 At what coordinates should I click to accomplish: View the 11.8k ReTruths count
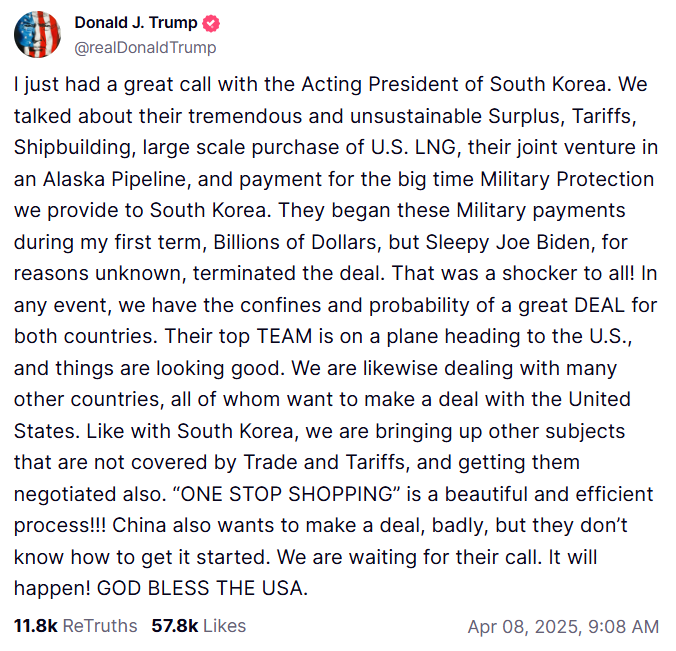pyautogui.click(x=35, y=626)
